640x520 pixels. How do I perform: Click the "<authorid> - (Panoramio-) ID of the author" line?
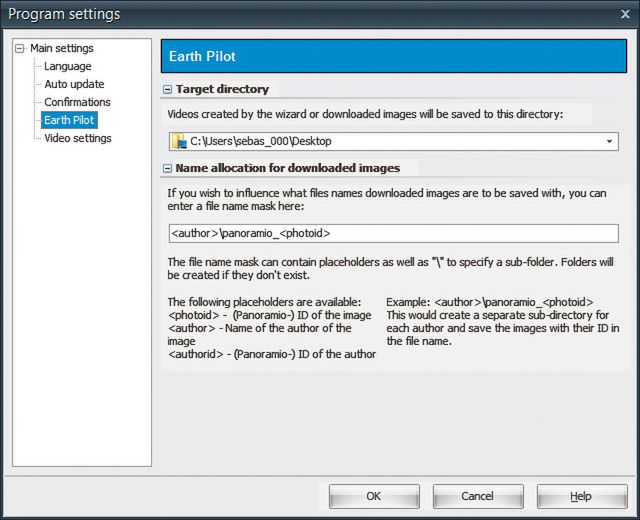272,354
